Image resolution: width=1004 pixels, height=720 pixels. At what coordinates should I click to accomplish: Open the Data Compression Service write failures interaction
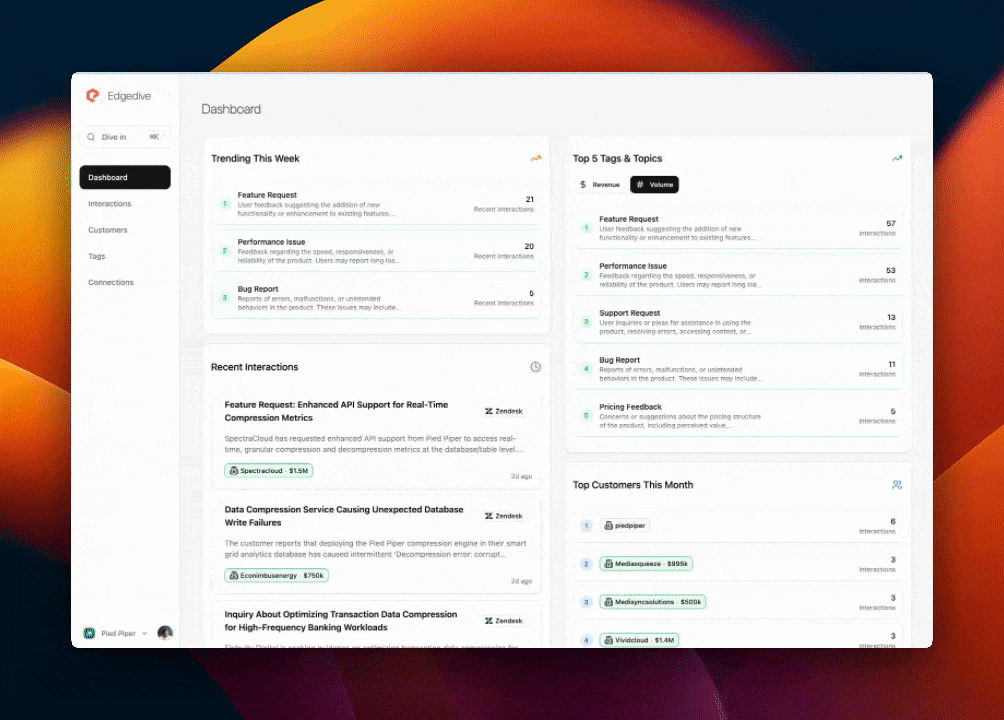(x=344, y=516)
